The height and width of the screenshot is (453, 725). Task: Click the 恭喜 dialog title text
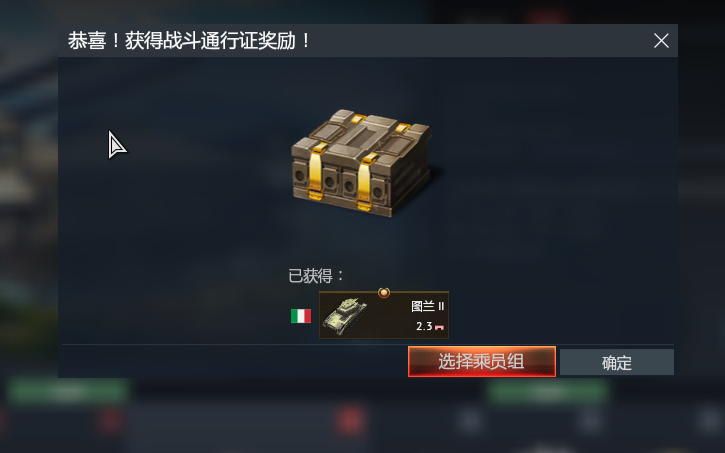(189, 41)
